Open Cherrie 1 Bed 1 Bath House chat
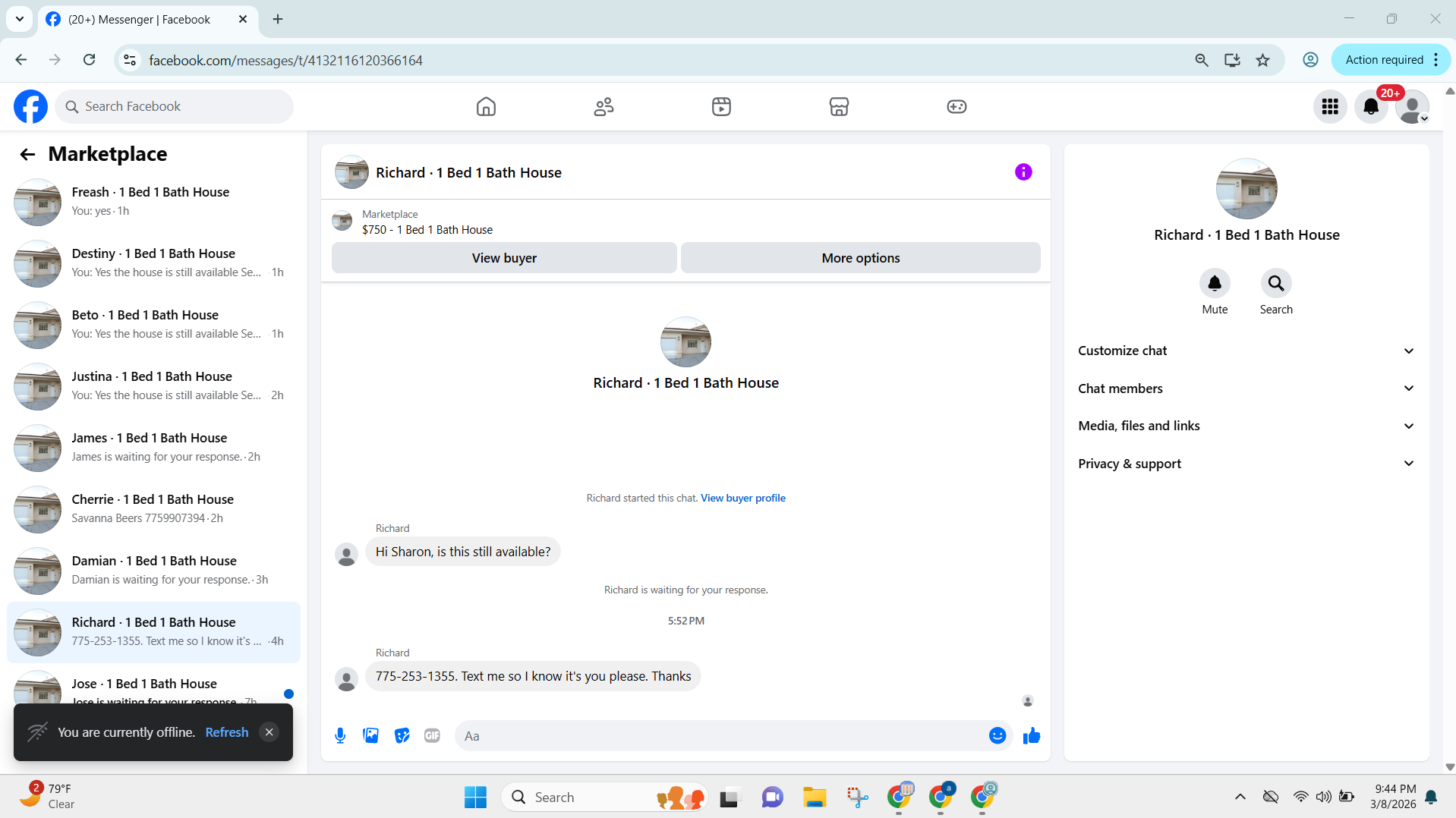 click(153, 509)
